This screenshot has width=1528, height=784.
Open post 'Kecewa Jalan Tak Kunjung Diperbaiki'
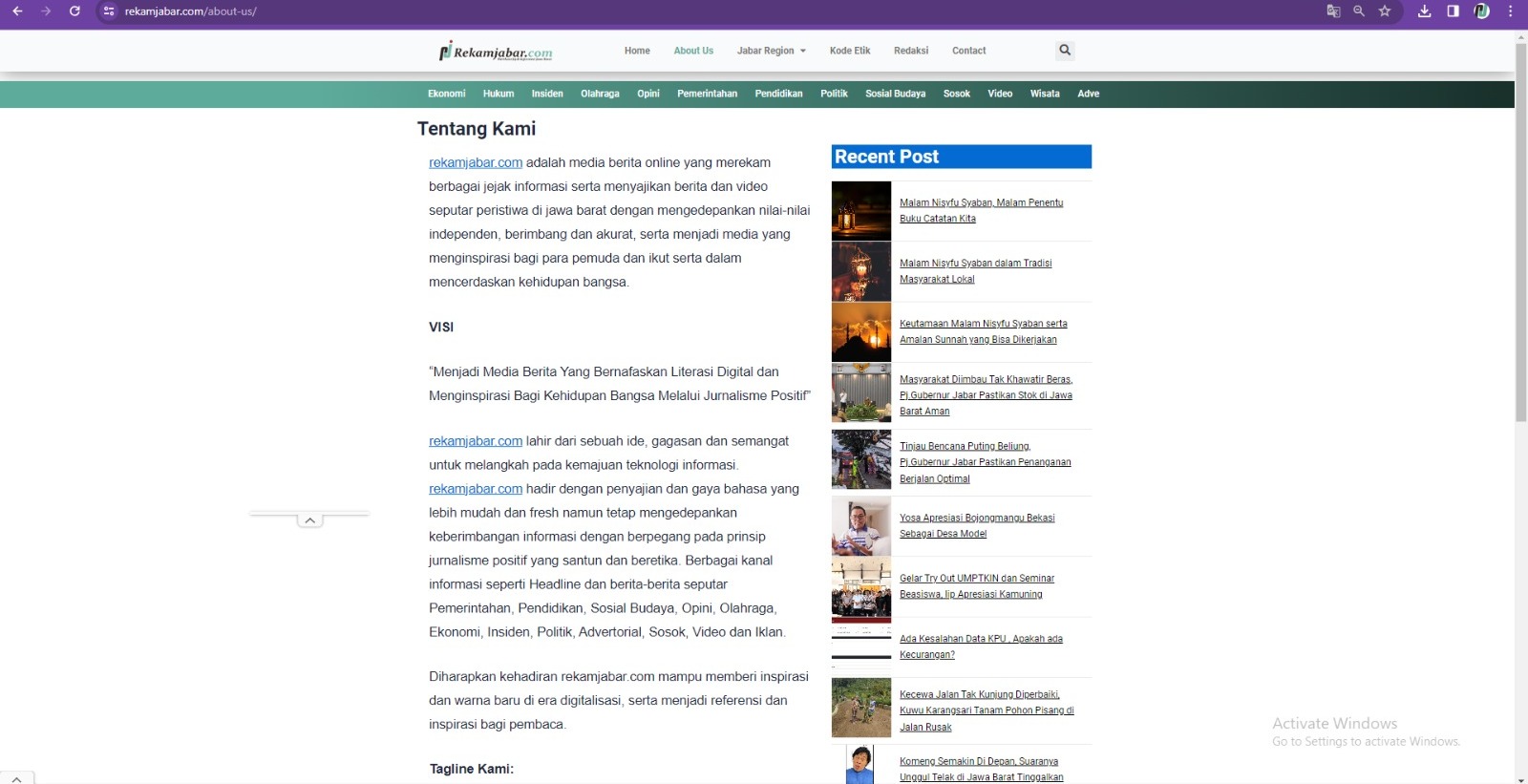[x=987, y=710]
